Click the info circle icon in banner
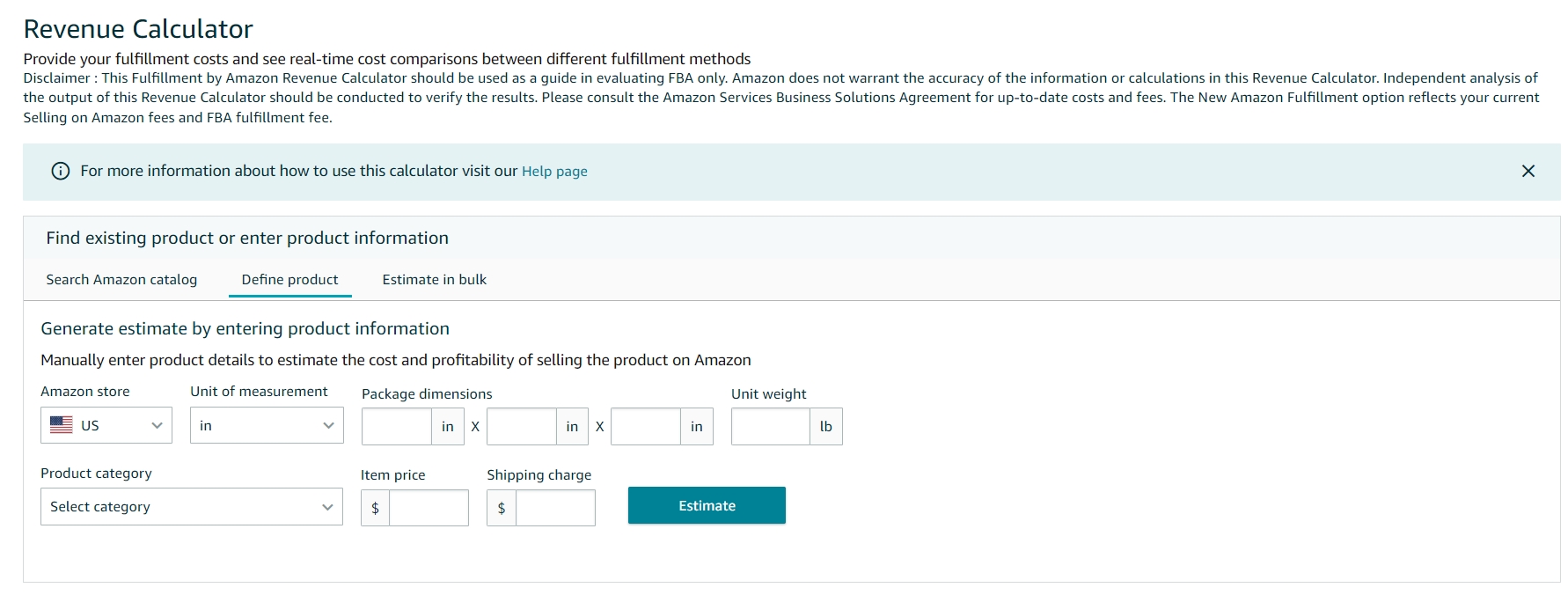 pos(61,172)
